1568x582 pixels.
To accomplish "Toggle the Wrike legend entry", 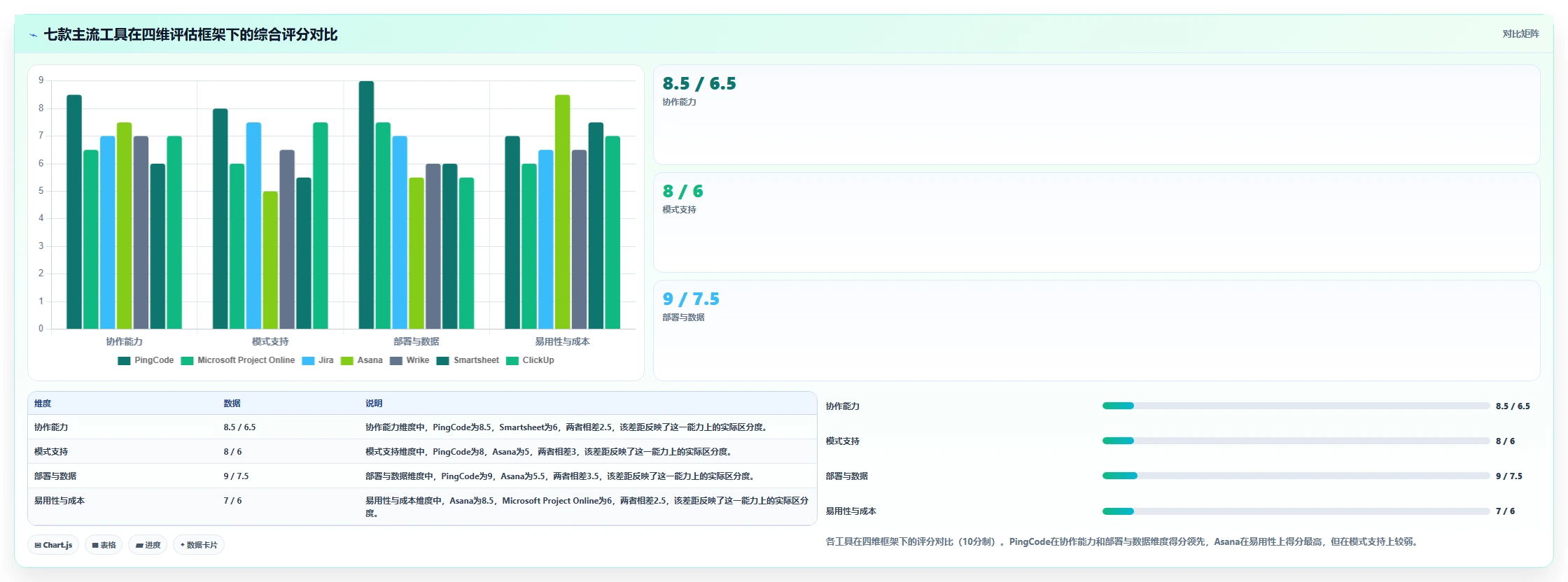I will pyautogui.click(x=409, y=360).
